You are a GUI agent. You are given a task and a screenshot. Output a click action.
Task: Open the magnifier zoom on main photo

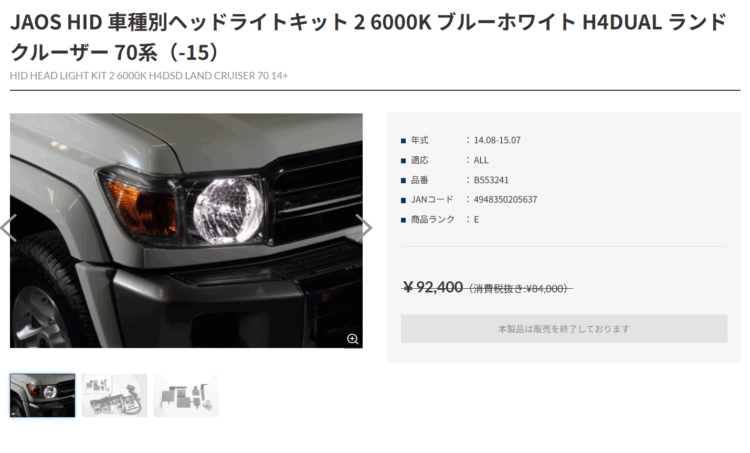353,339
